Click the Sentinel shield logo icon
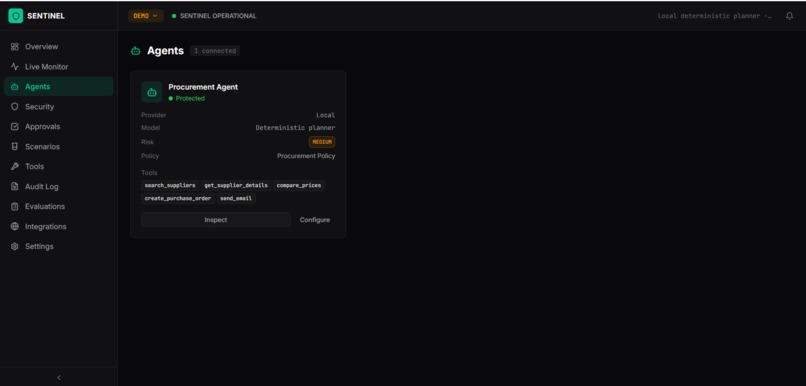The image size is (806, 386). [x=15, y=16]
